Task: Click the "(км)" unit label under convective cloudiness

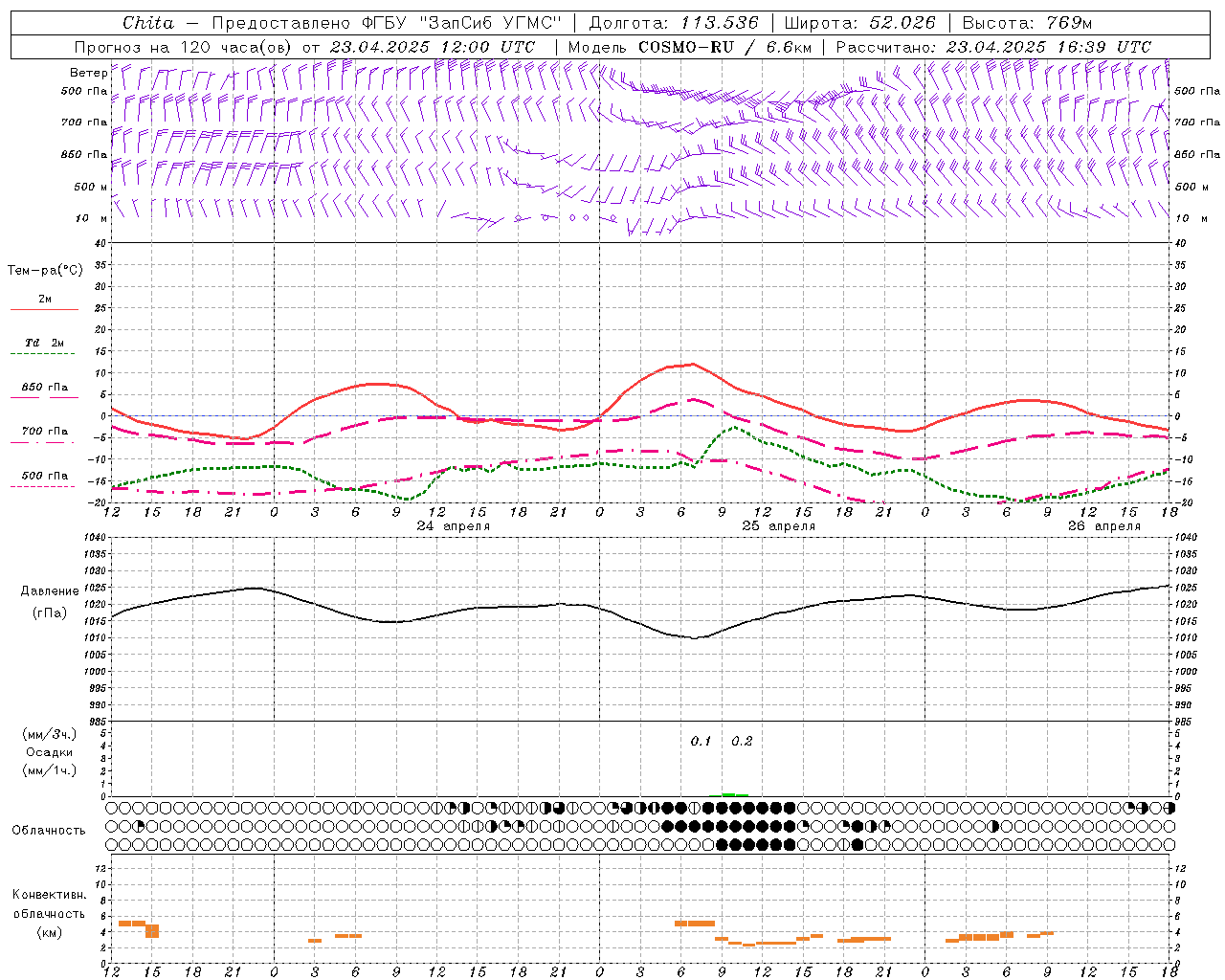Action: 50,932
